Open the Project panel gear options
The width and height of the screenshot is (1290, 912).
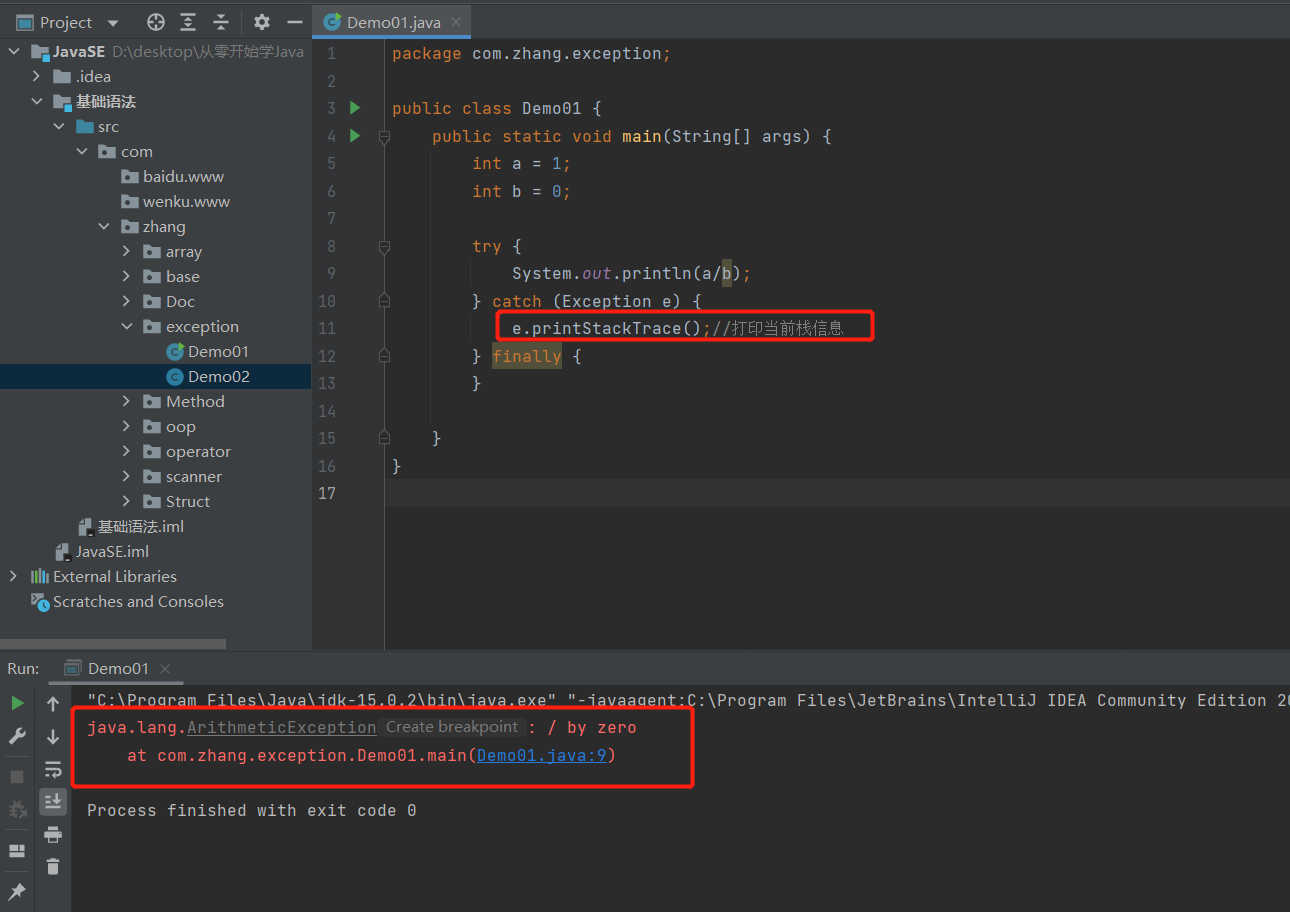[x=262, y=22]
